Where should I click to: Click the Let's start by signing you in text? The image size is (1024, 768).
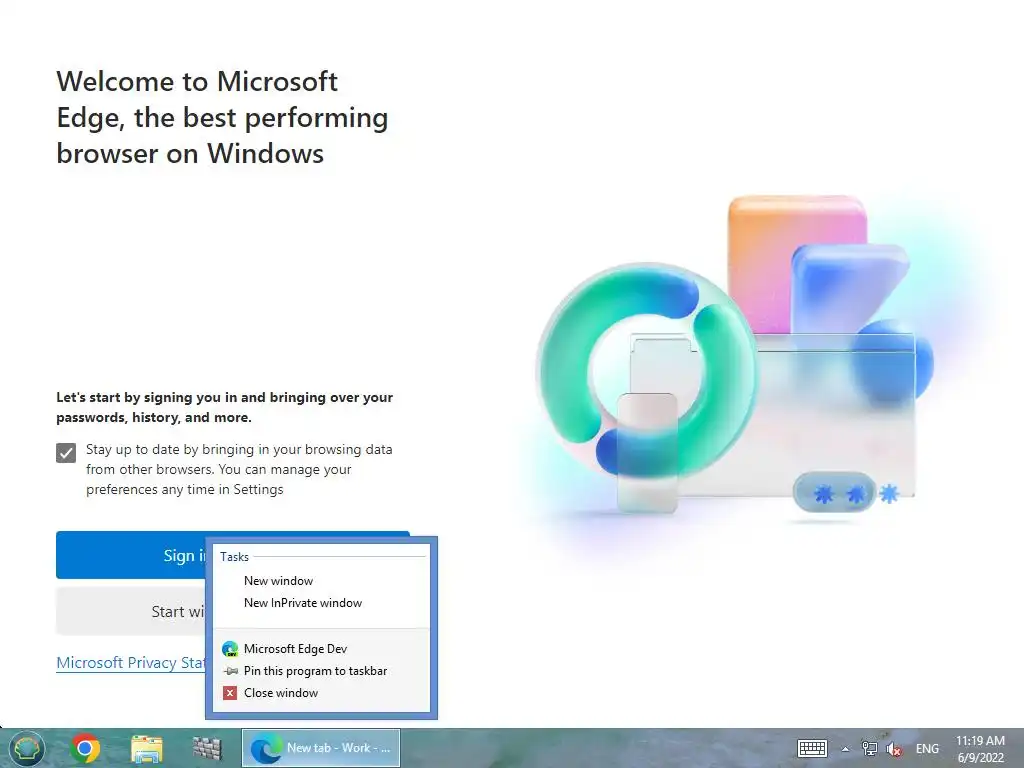225,407
